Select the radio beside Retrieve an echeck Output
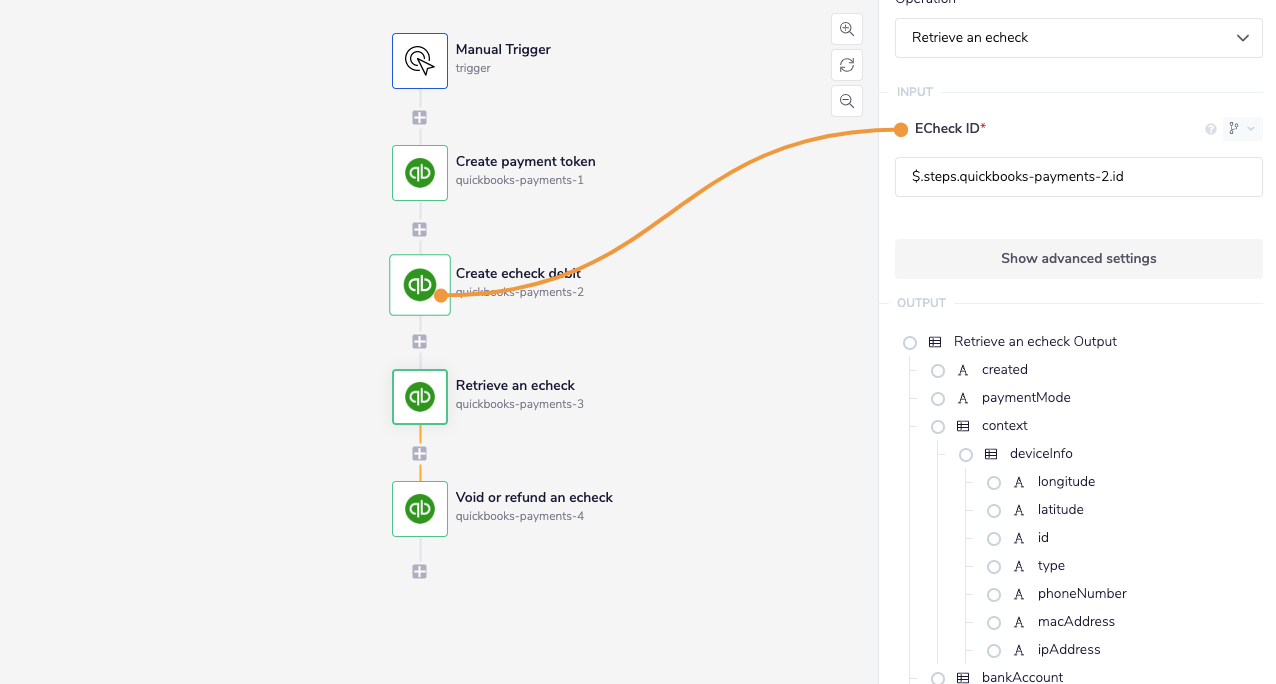 pyautogui.click(x=910, y=342)
